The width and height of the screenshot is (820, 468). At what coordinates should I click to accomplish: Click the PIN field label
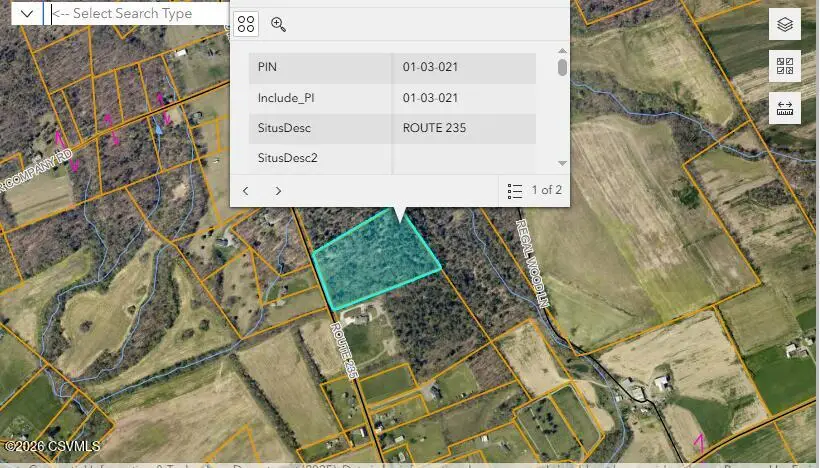click(x=267, y=67)
